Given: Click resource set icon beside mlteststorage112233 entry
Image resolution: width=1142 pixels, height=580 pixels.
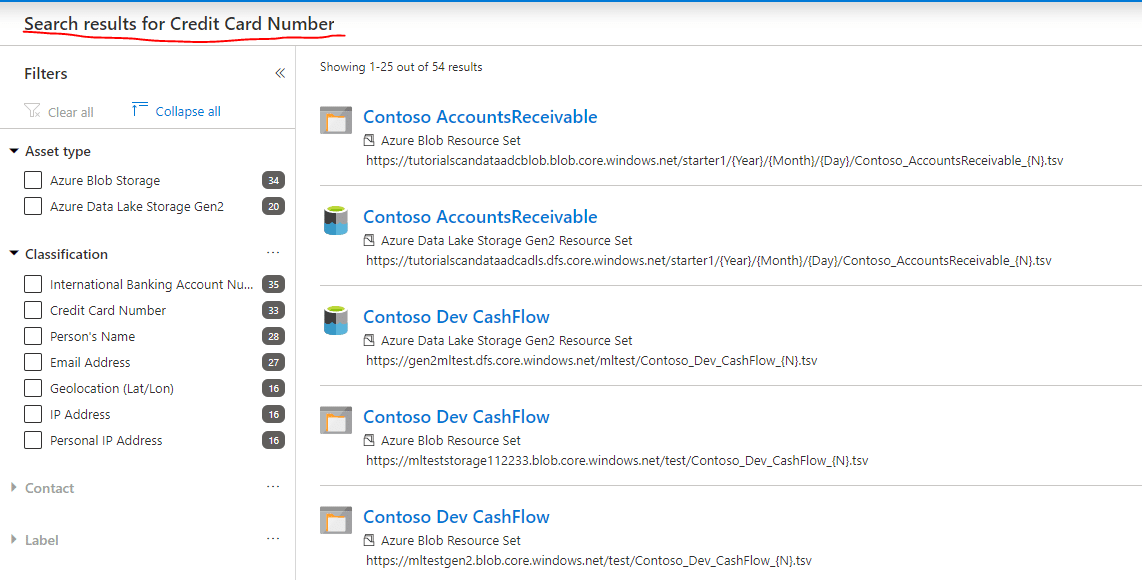Looking at the screenshot, I should click(369, 440).
